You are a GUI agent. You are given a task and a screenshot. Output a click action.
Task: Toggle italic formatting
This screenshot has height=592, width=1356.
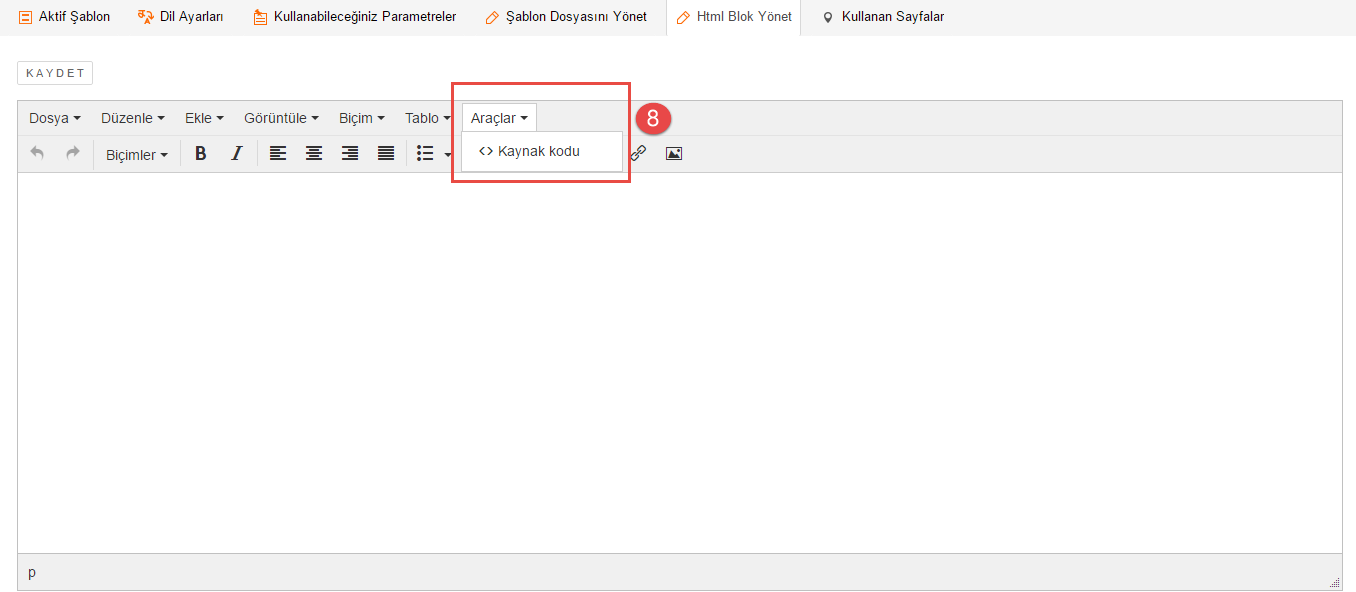(236, 153)
